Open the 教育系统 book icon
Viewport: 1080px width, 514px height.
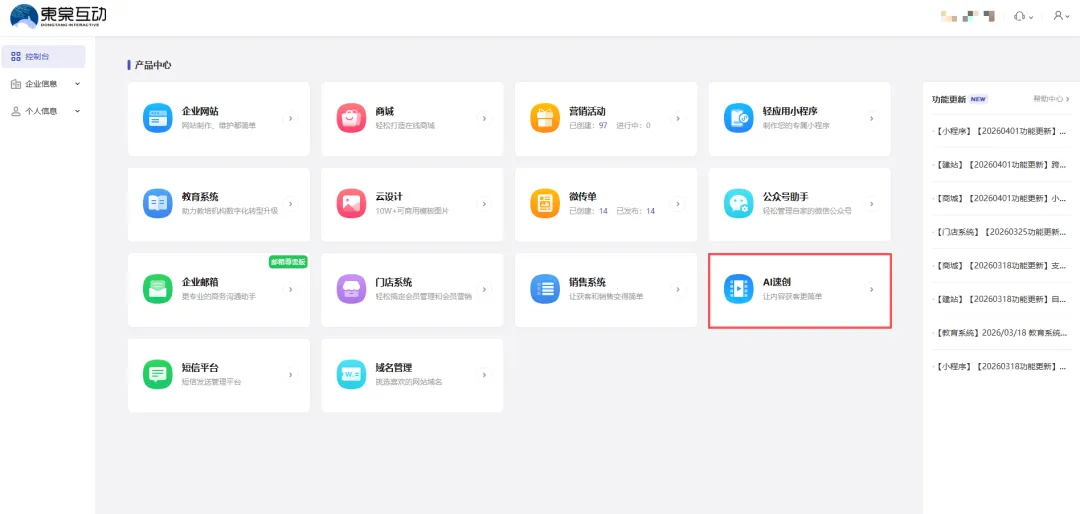pyautogui.click(x=158, y=204)
